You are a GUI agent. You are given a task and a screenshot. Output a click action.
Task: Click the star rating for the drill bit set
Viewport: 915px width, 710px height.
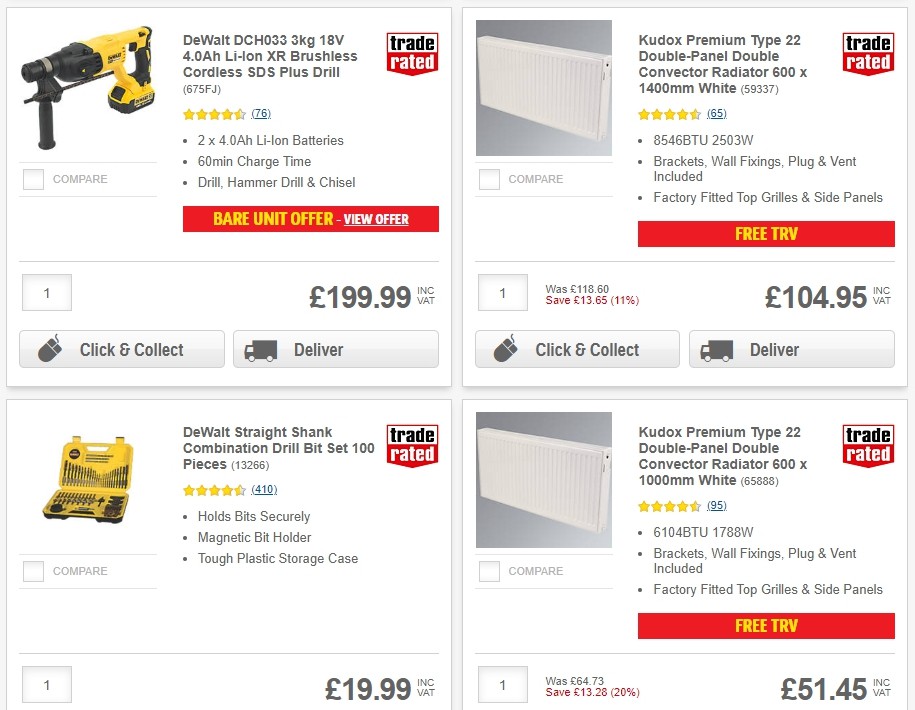210,490
